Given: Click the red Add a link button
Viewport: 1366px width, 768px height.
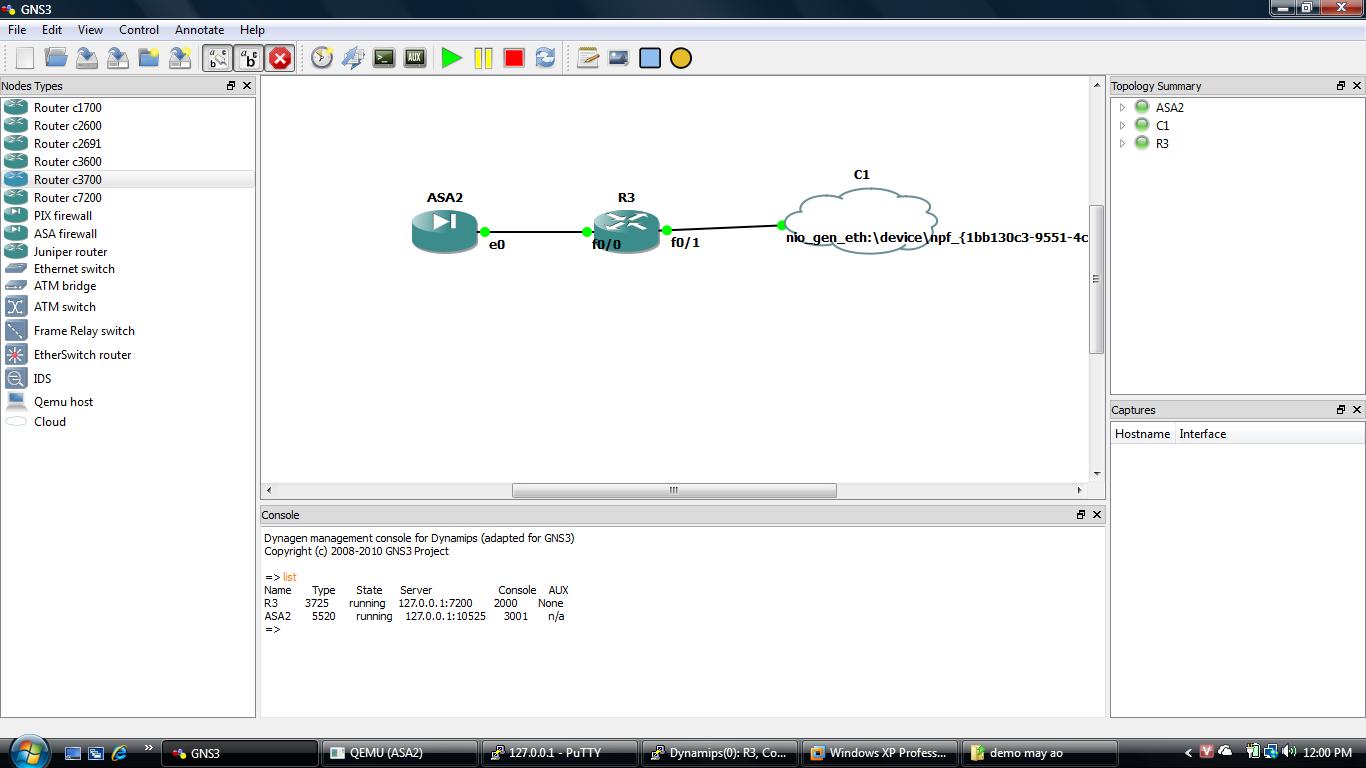Looking at the screenshot, I should [x=280, y=58].
